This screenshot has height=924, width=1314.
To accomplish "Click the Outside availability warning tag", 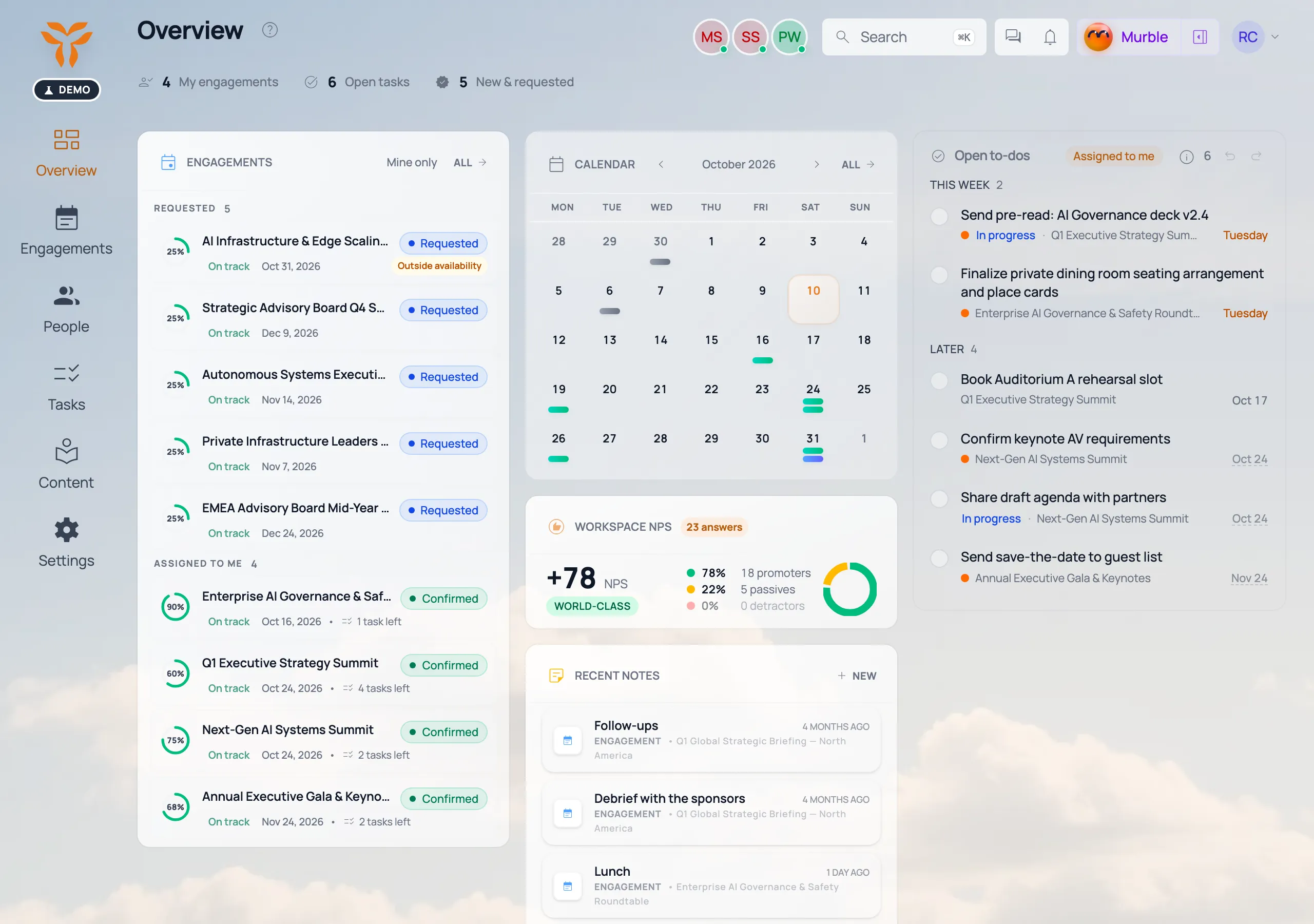I will 439,265.
